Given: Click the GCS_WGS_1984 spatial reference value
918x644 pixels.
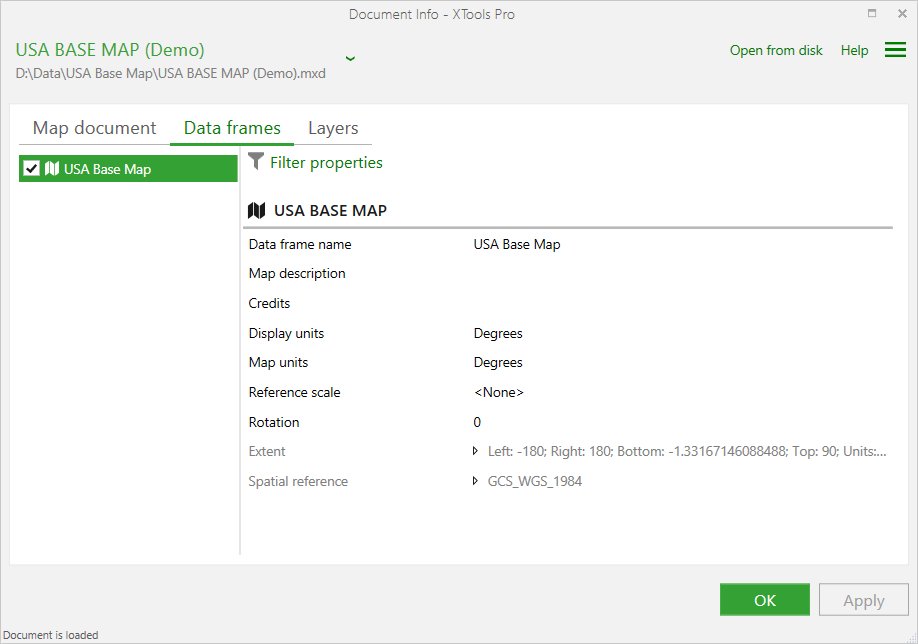Looking at the screenshot, I should point(535,481).
